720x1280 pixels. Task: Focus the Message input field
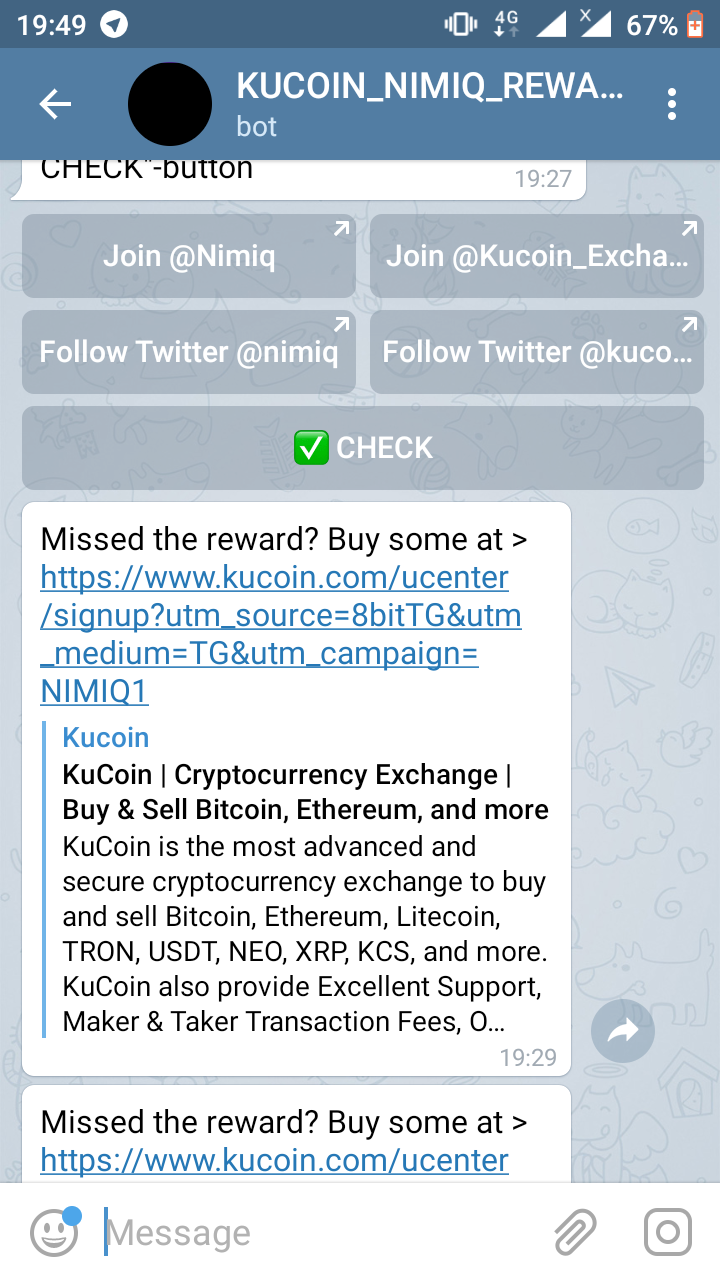[x=320, y=1232]
